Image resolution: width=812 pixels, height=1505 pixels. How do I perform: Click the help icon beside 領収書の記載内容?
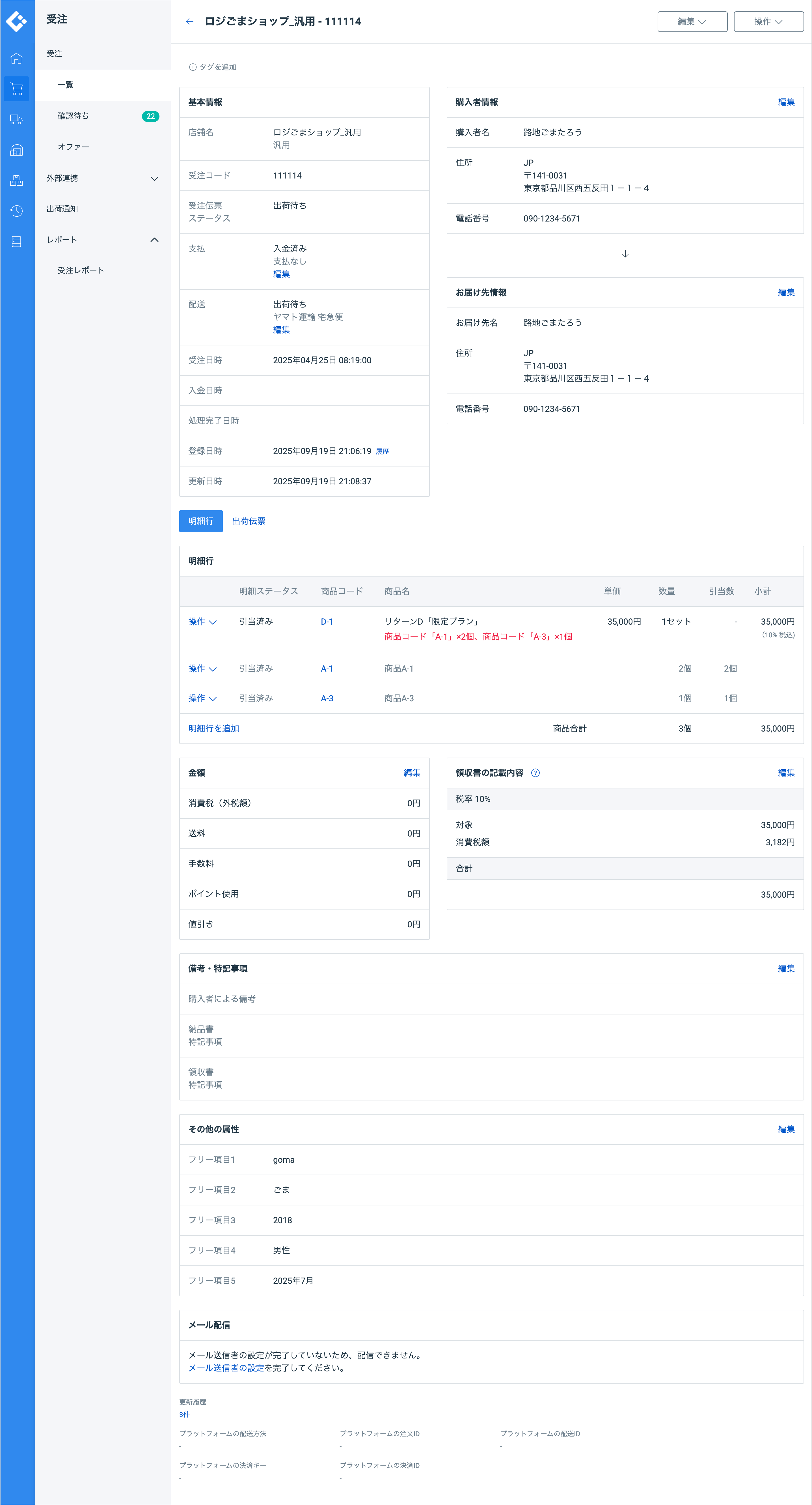pos(535,773)
